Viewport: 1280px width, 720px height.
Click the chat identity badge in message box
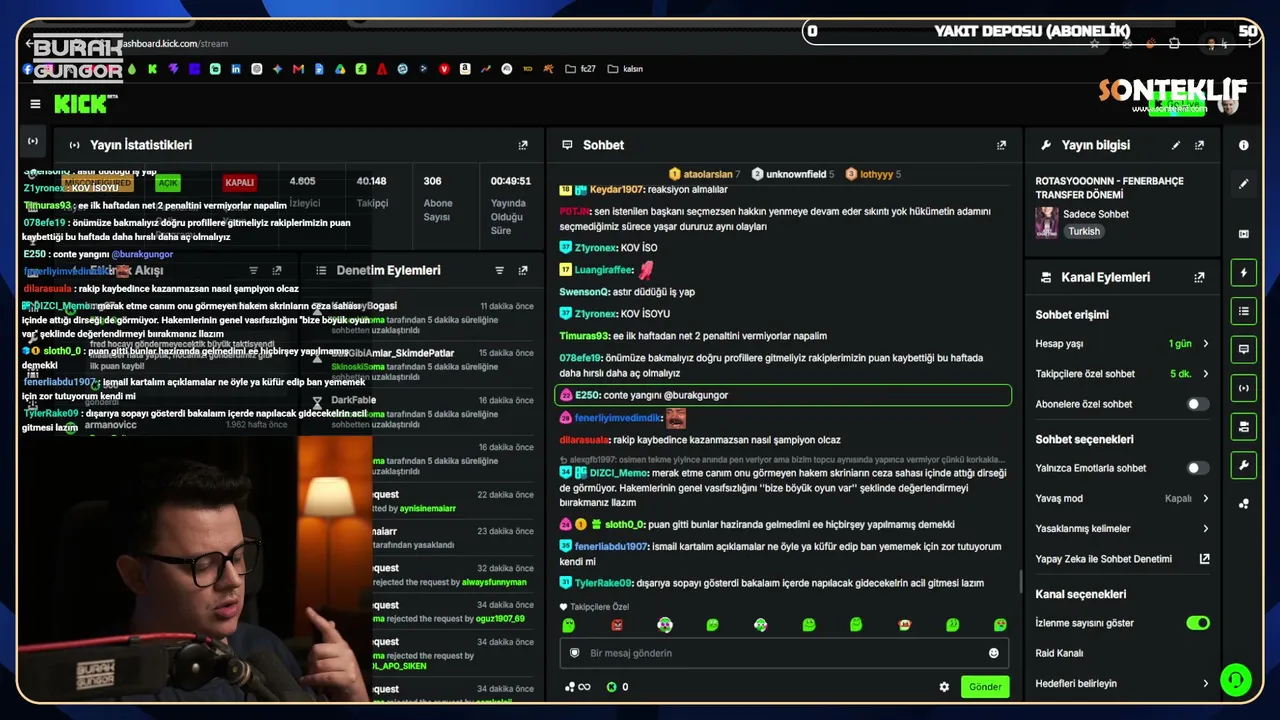[x=575, y=653]
